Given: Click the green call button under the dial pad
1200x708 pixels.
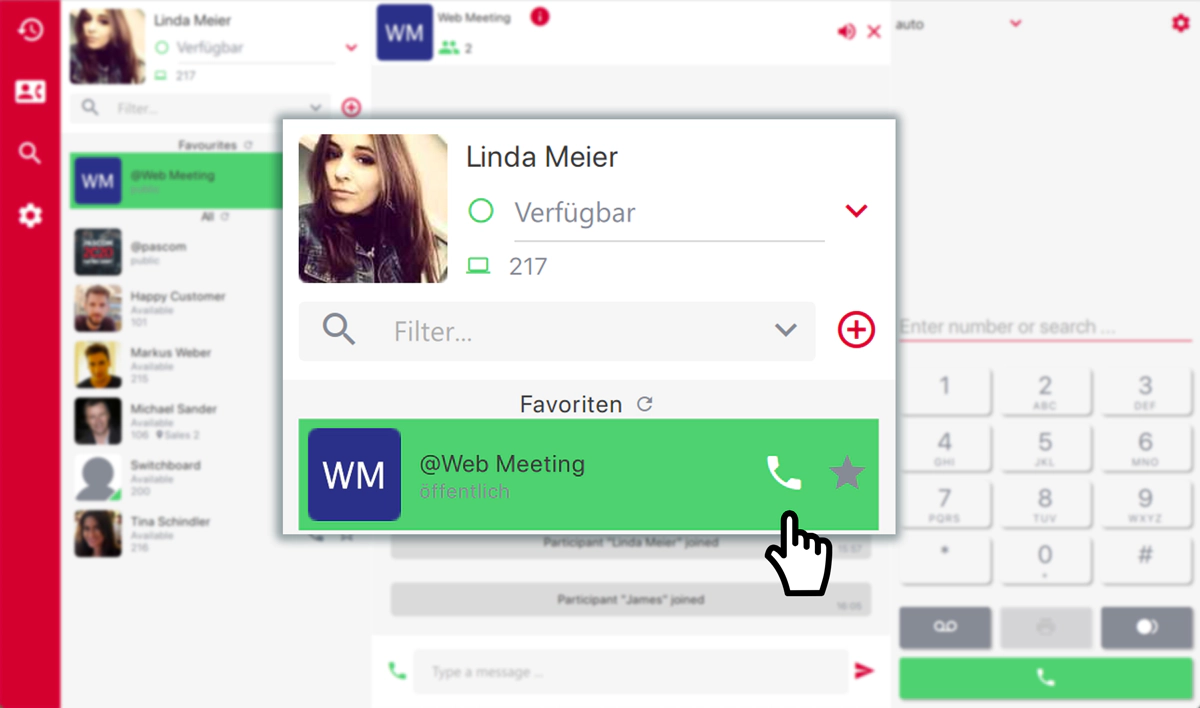Looking at the screenshot, I should [x=1046, y=678].
